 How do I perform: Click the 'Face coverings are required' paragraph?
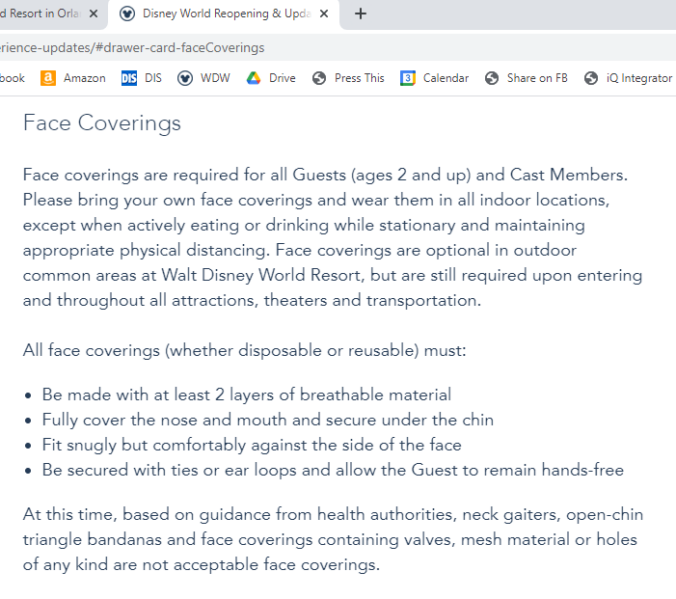point(333,238)
